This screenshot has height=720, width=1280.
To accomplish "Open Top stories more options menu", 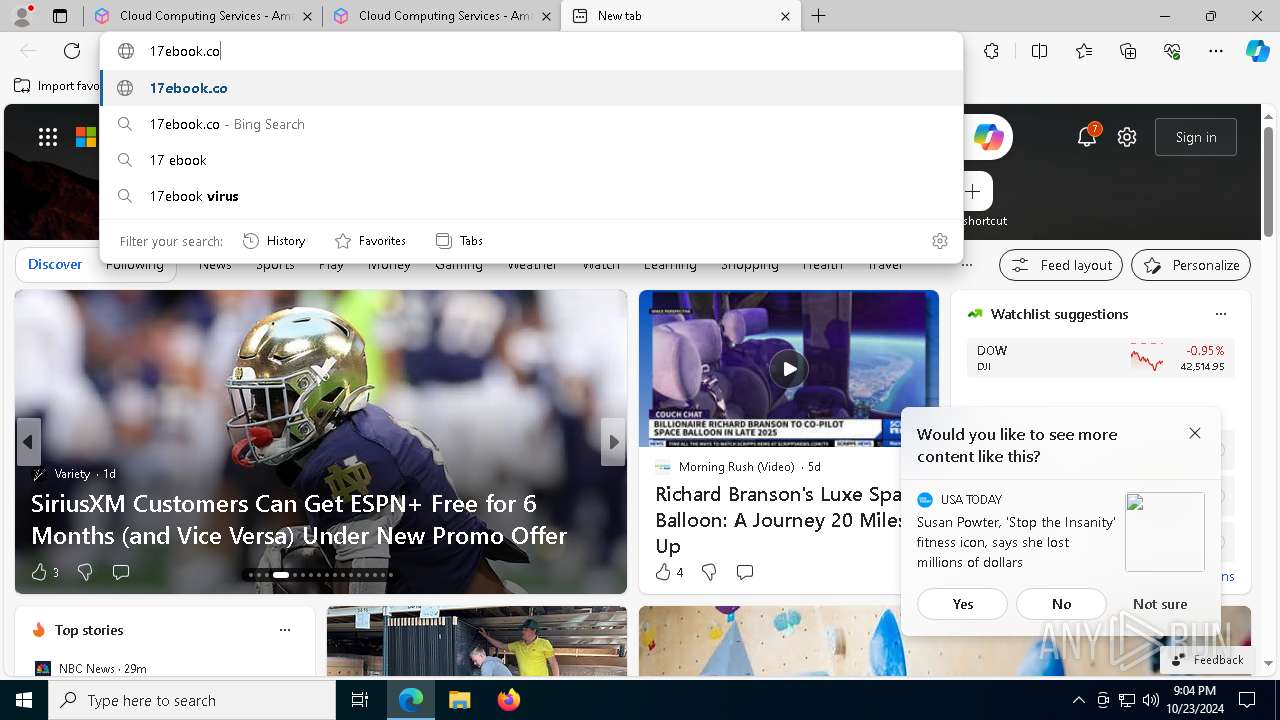I will coord(285,630).
